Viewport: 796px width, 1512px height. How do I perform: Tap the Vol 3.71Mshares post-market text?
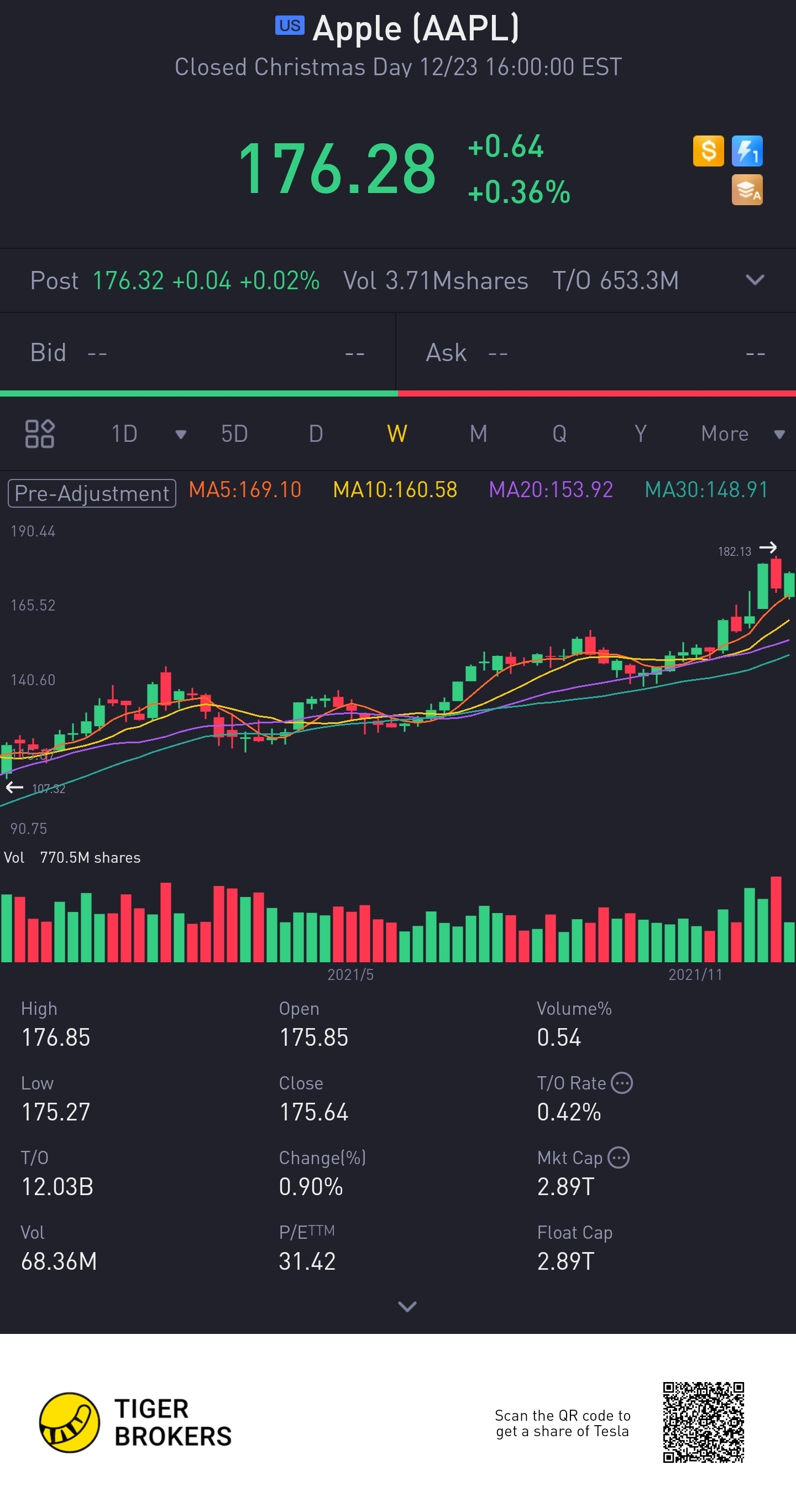(435, 280)
